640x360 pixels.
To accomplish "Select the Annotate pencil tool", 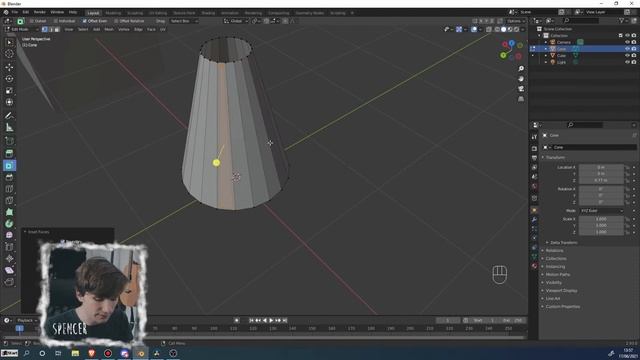I will 9,116.
